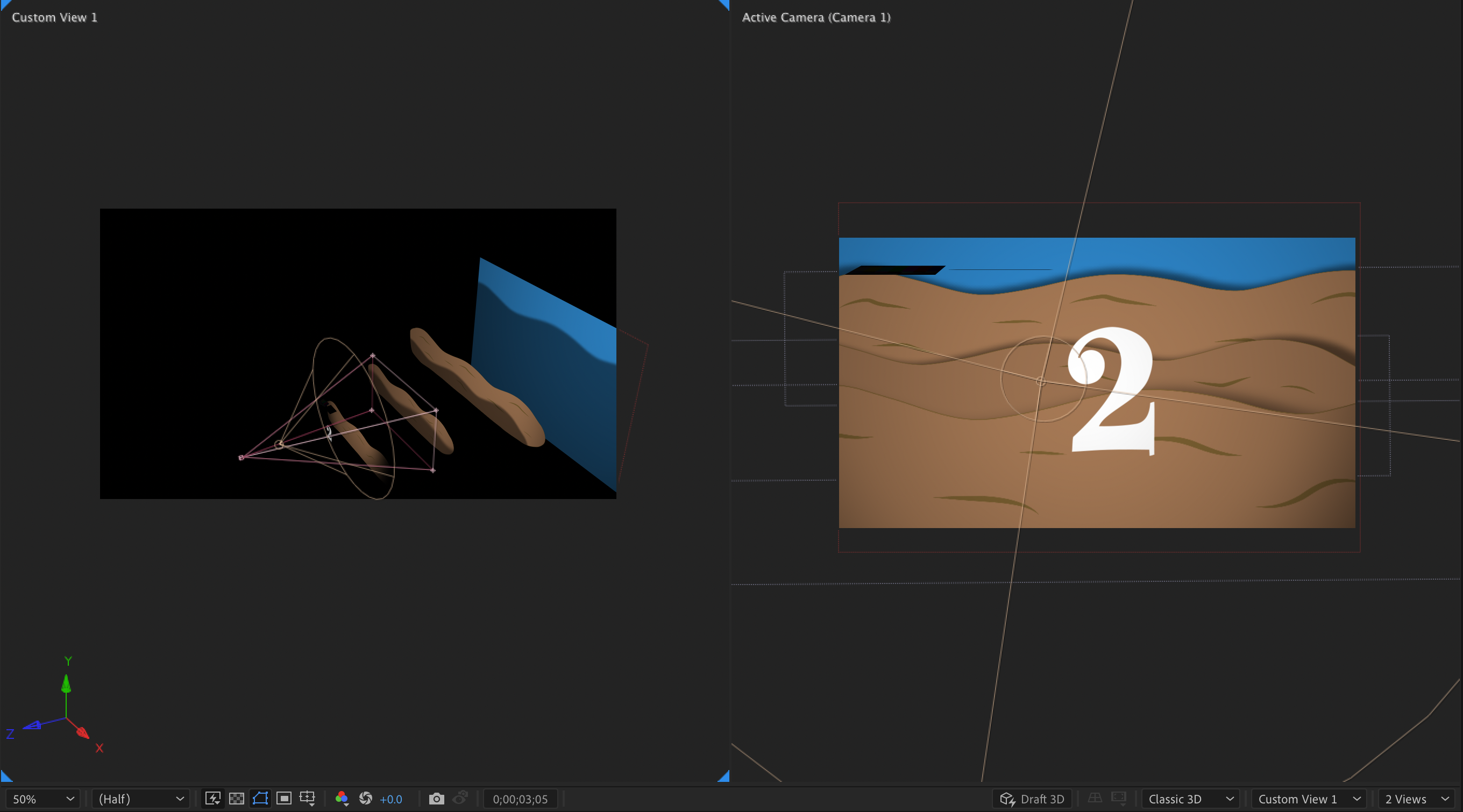Image resolution: width=1463 pixels, height=812 pixels.
Task: Open the Half resolution dropdown
Action: [x=141, y=799]
